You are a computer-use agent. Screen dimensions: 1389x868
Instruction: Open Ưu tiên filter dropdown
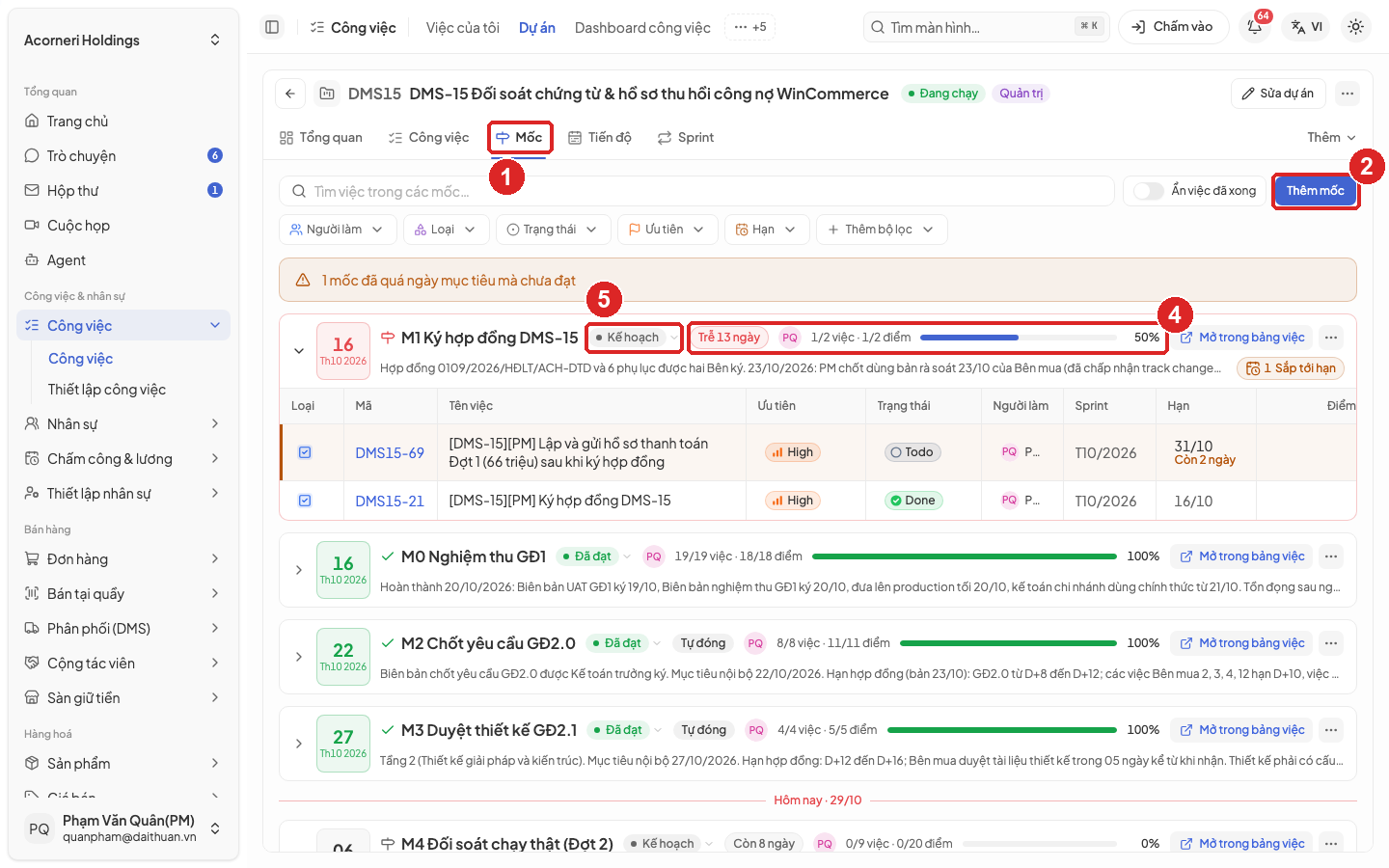pyautogui.click(x=667, y=230)
